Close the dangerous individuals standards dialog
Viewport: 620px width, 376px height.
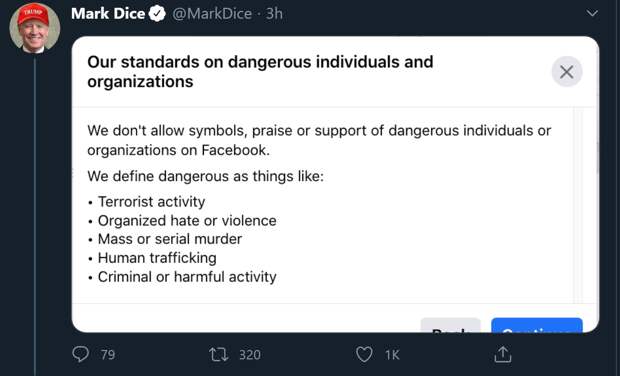point(567,72)
